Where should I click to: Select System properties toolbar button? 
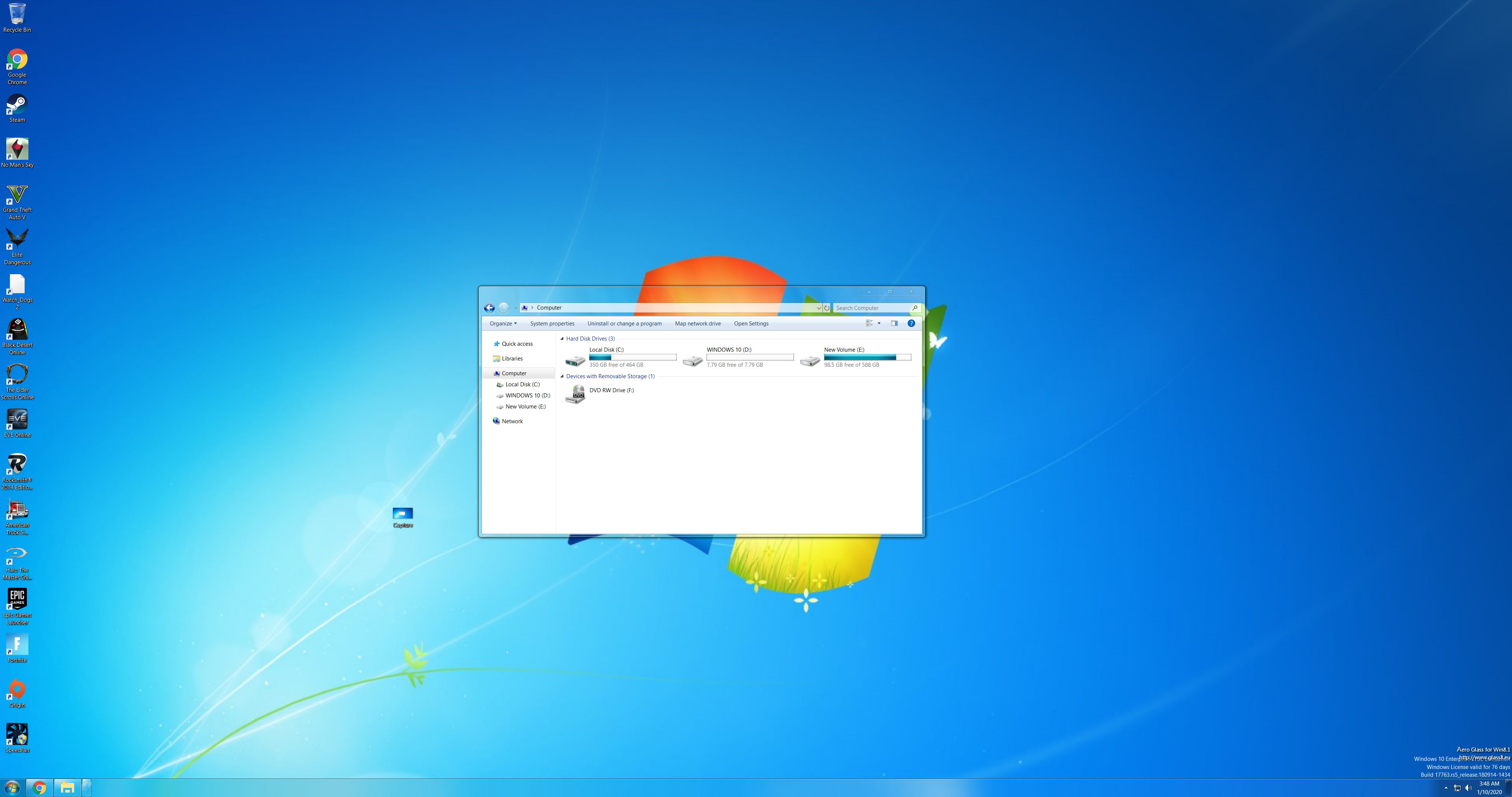tap(551, 323)
